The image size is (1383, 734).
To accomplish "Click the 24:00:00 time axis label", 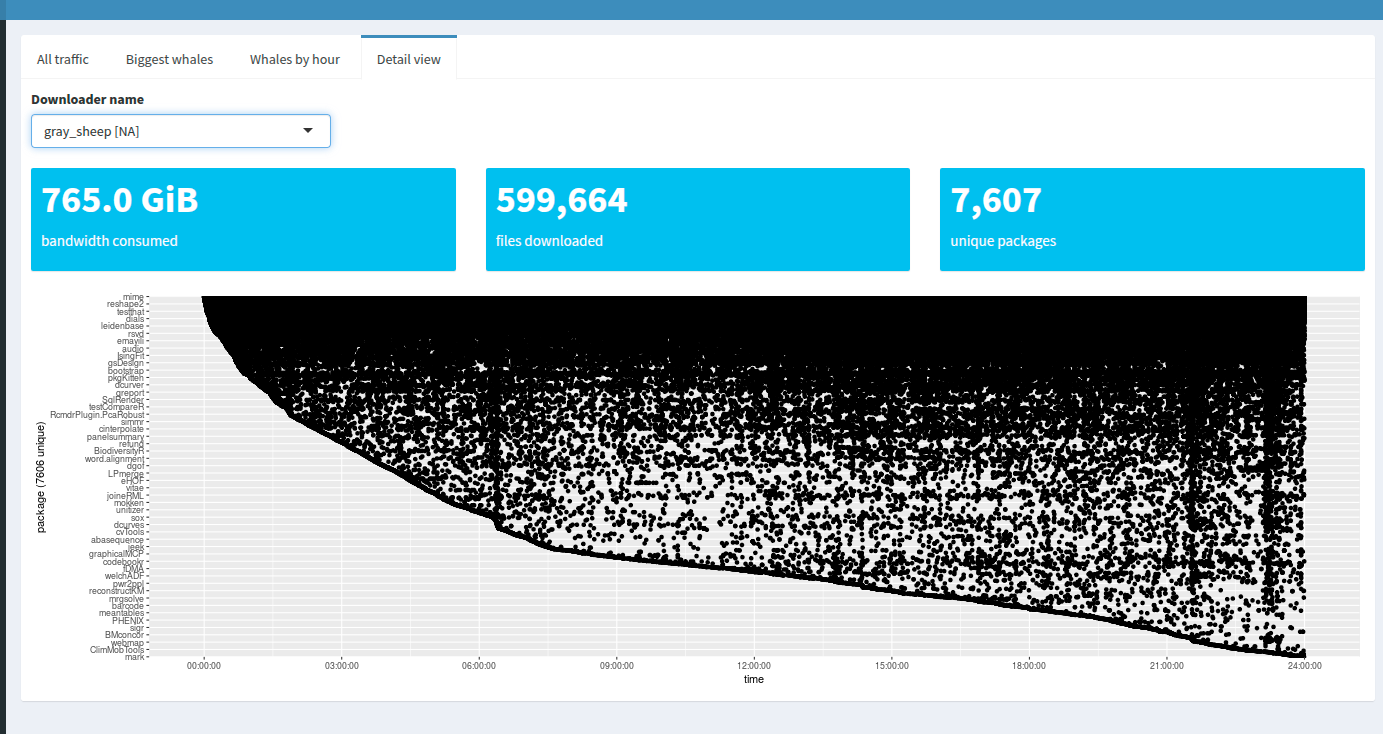I will point(1304,665).
